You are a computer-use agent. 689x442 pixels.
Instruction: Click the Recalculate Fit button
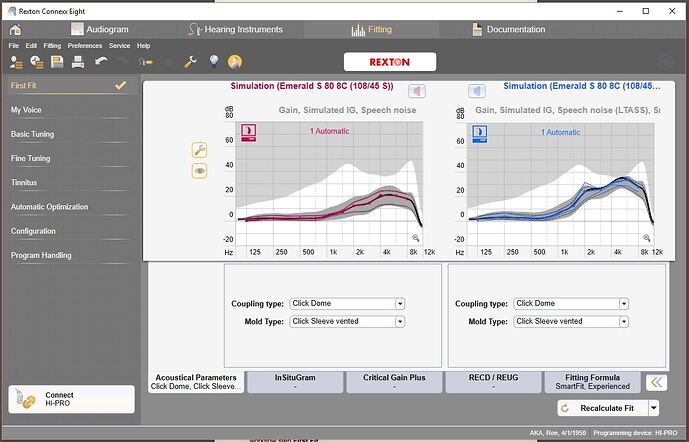click(x=603, y=408)
